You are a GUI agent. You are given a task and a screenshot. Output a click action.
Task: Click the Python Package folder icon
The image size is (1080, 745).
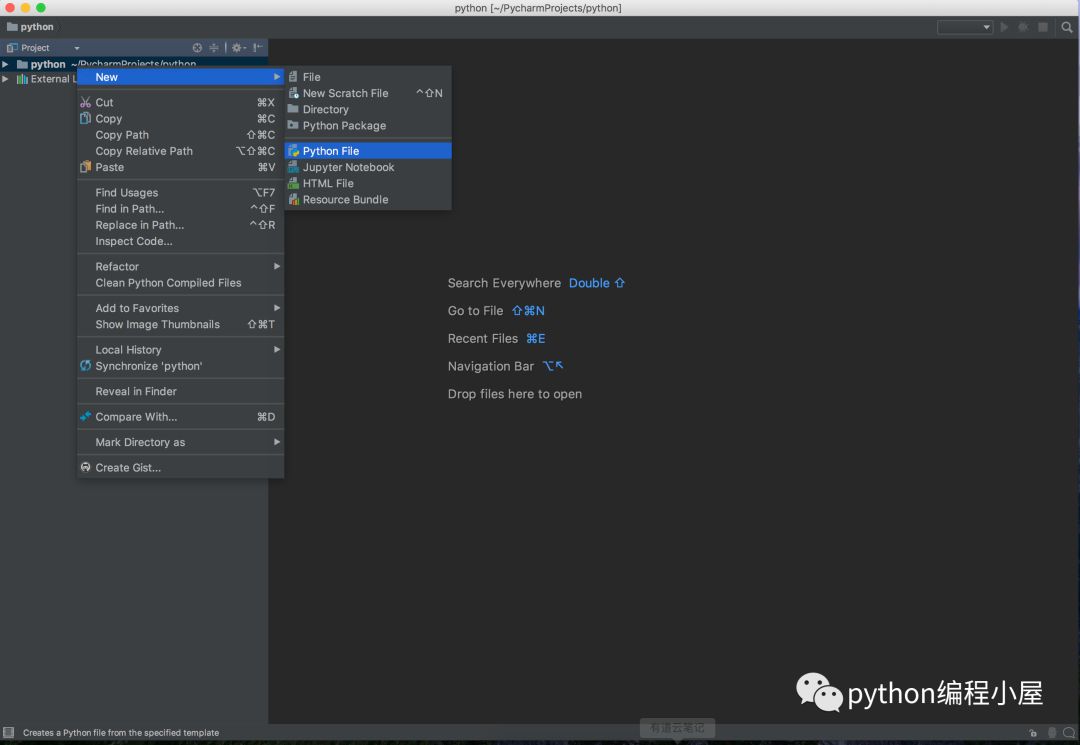293,125
